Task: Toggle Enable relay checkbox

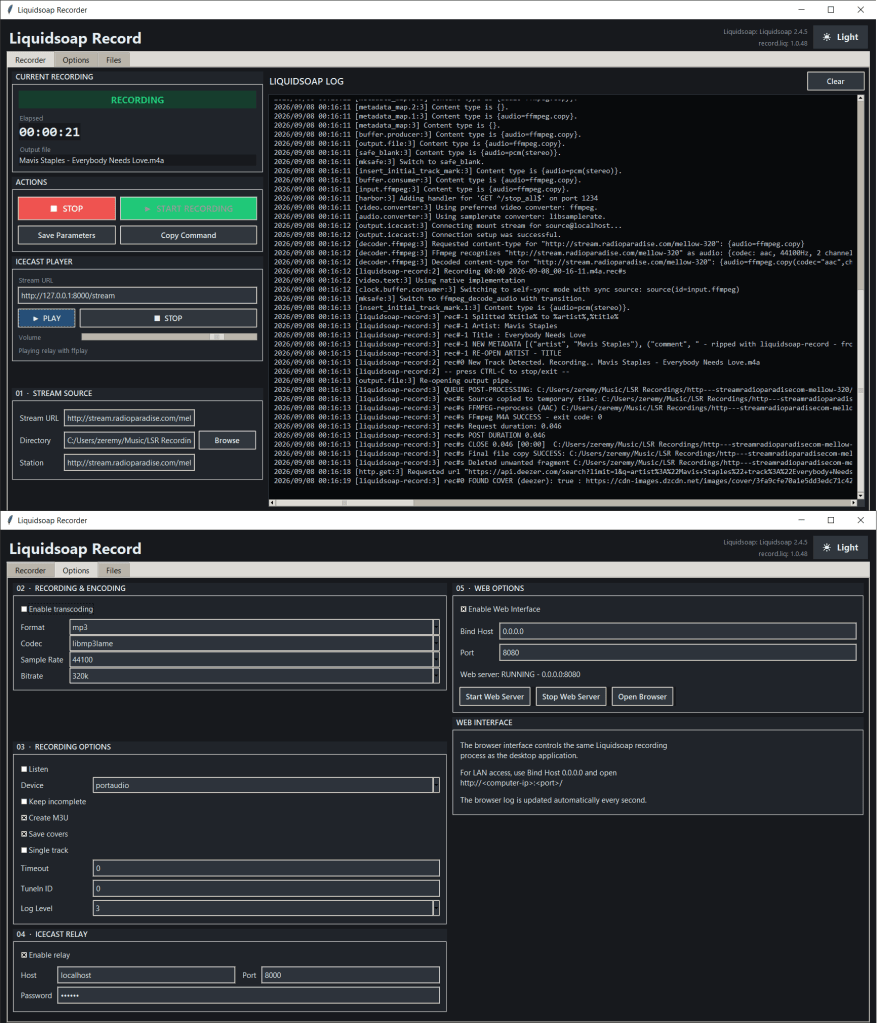Action: point(24,955)
